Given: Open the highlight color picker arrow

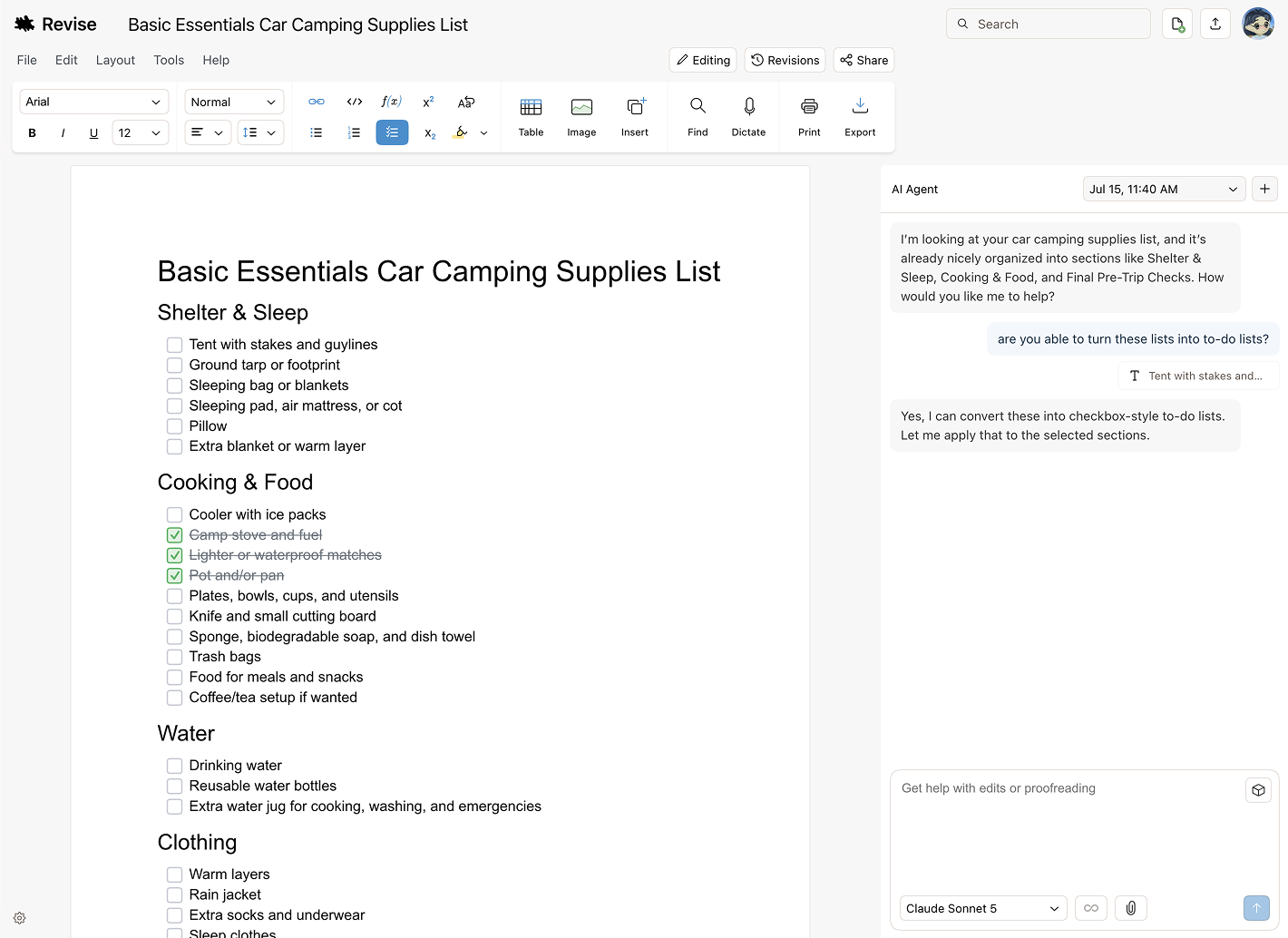Looking at the screenshot, I should [x=484, y=132].
